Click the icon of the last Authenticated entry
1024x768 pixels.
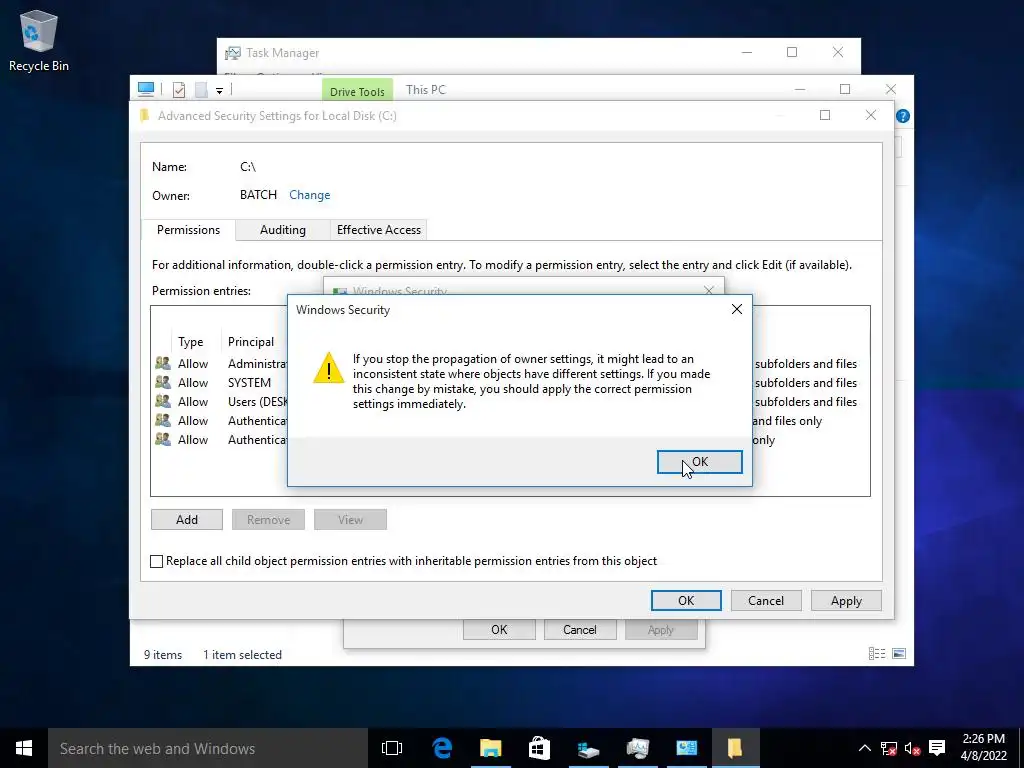coord(163,439)
